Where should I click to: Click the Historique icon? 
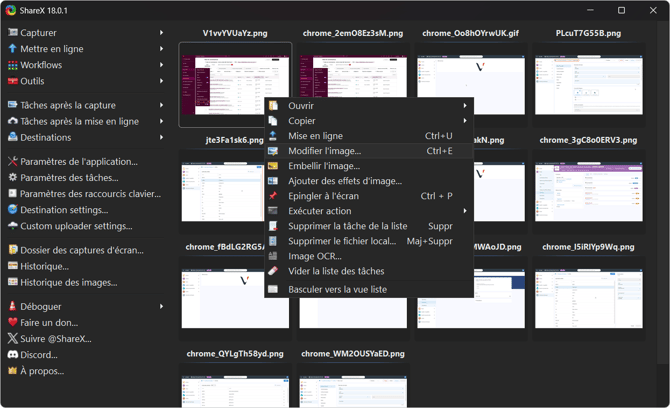13,266
